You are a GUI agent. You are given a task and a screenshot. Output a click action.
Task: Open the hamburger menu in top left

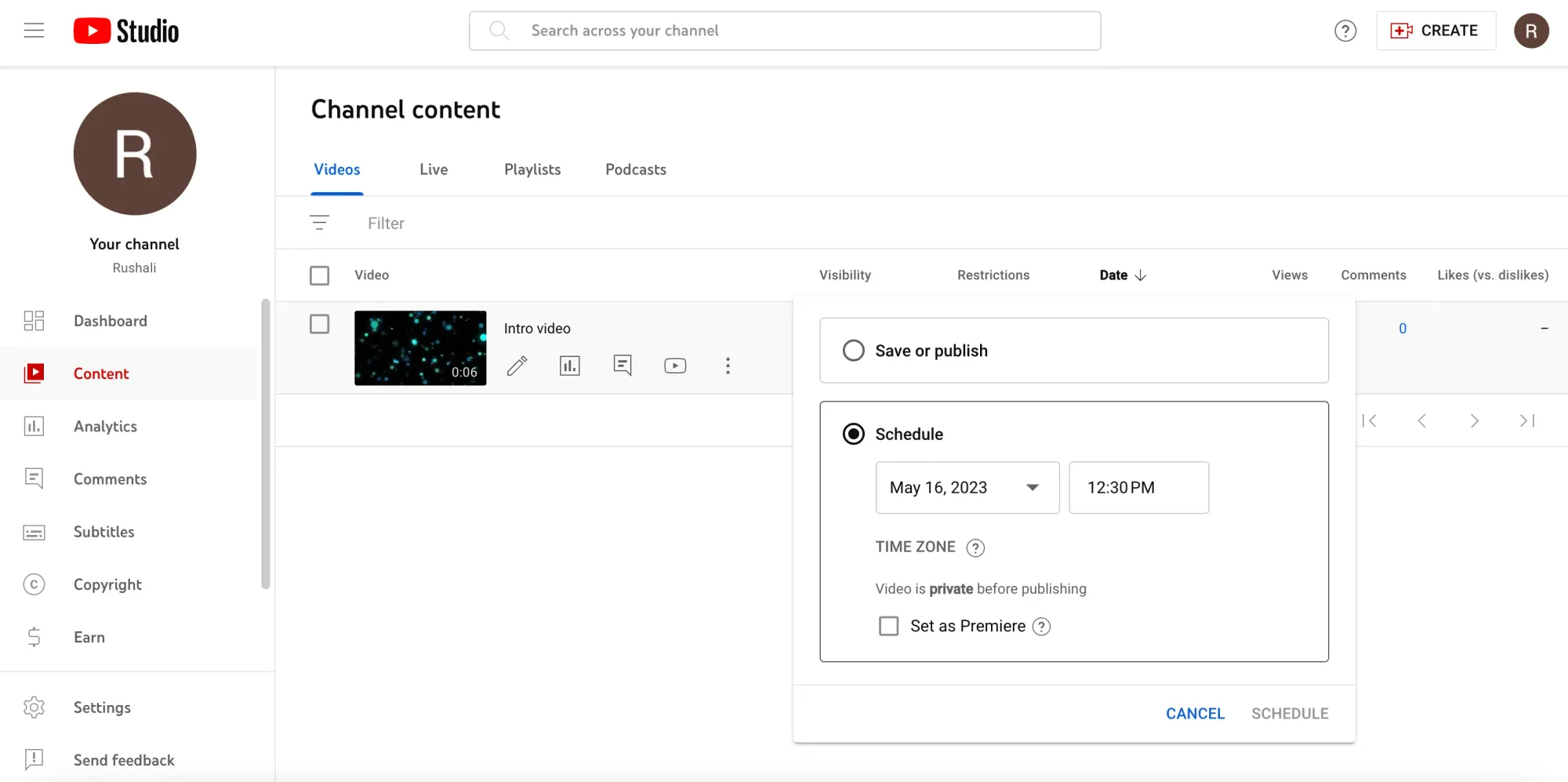click(x=34, y=31)
